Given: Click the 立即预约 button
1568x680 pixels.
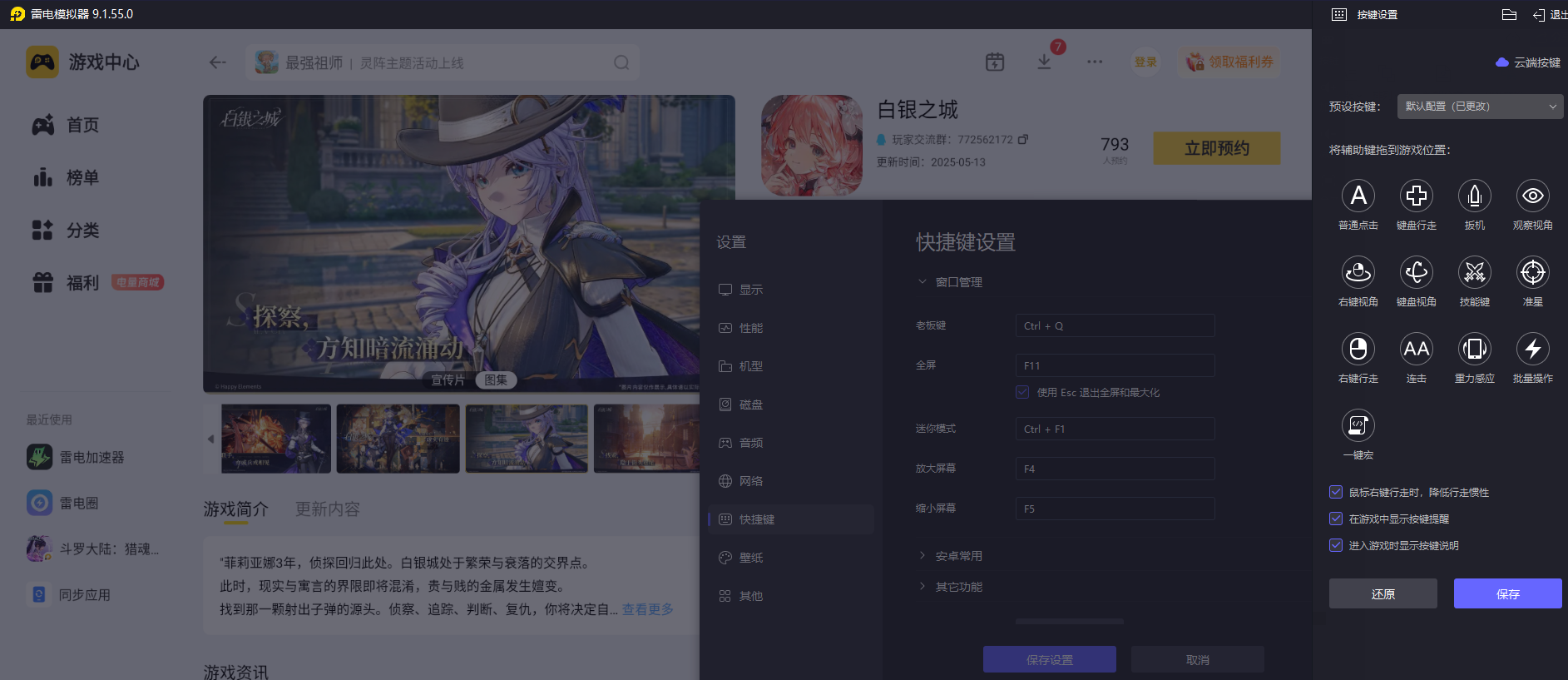Looking at the screenshot, I should (x=1217, y=148).
